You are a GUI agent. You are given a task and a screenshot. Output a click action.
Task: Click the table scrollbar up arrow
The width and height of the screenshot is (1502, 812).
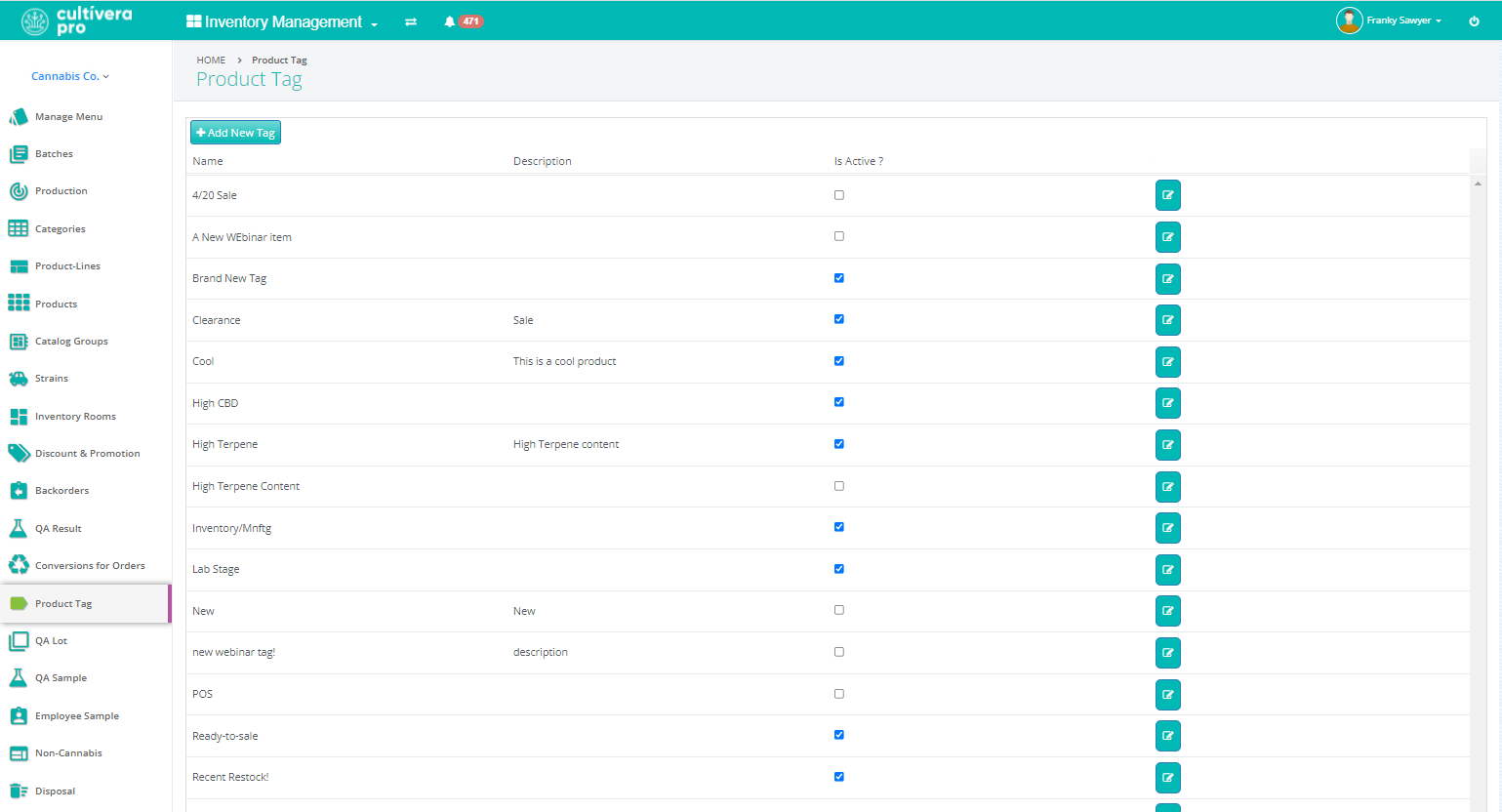(x=1478, y=183)
